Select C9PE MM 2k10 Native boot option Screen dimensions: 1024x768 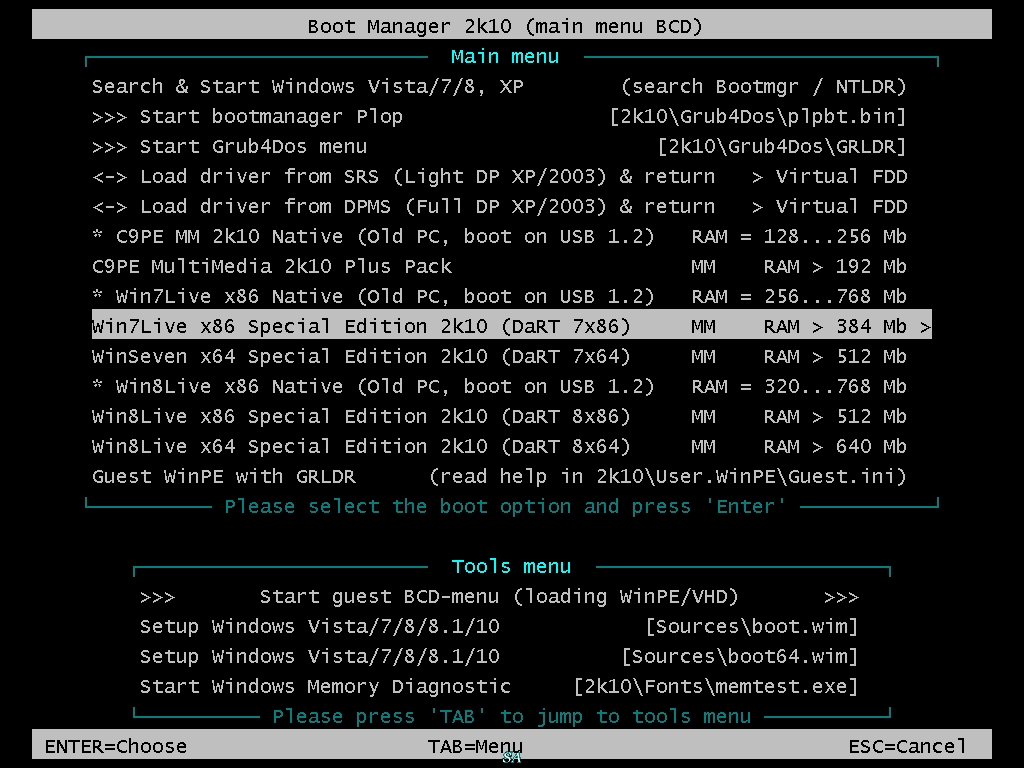point(500,237)
